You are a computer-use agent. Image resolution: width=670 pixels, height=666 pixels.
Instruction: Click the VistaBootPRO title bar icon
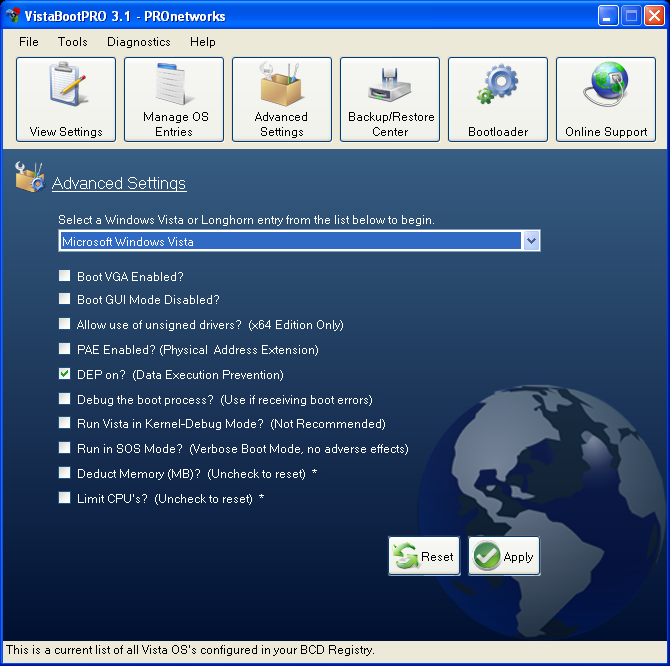pyautogui.click(x=13, y=15)
